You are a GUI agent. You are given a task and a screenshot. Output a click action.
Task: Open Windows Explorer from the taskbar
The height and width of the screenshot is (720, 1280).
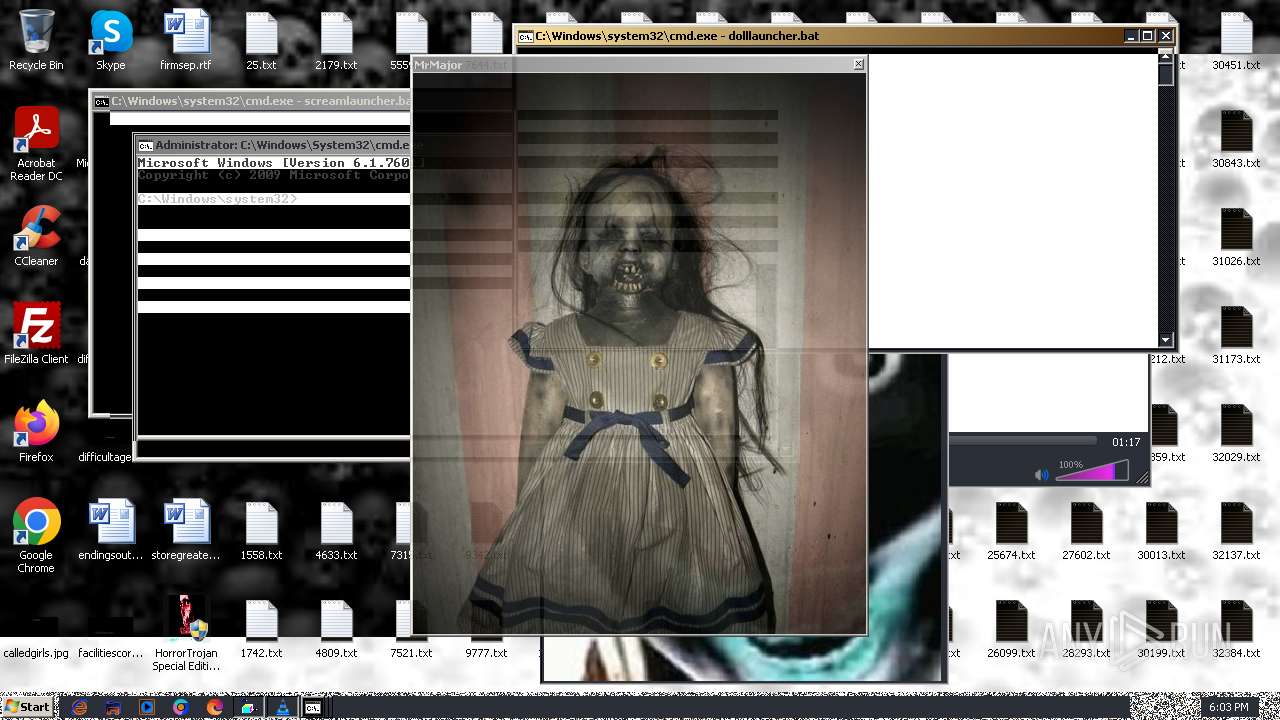(x=113, y=707)
